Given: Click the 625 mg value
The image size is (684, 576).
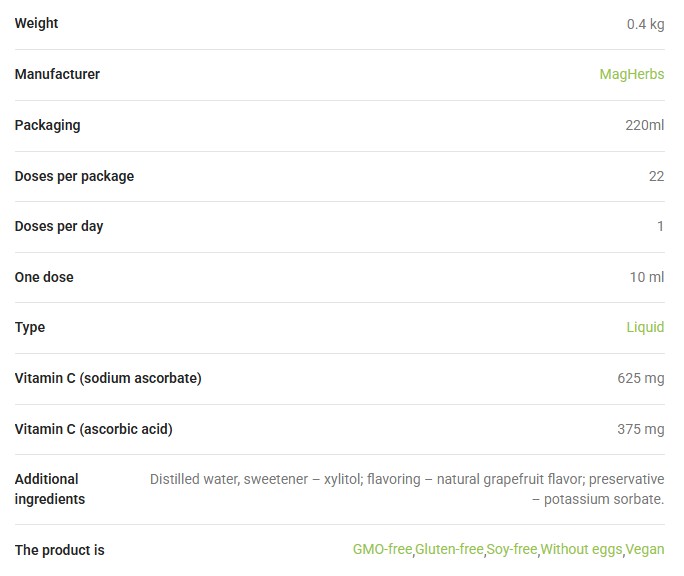Looking at the screenshot, I should coord(640,378).
